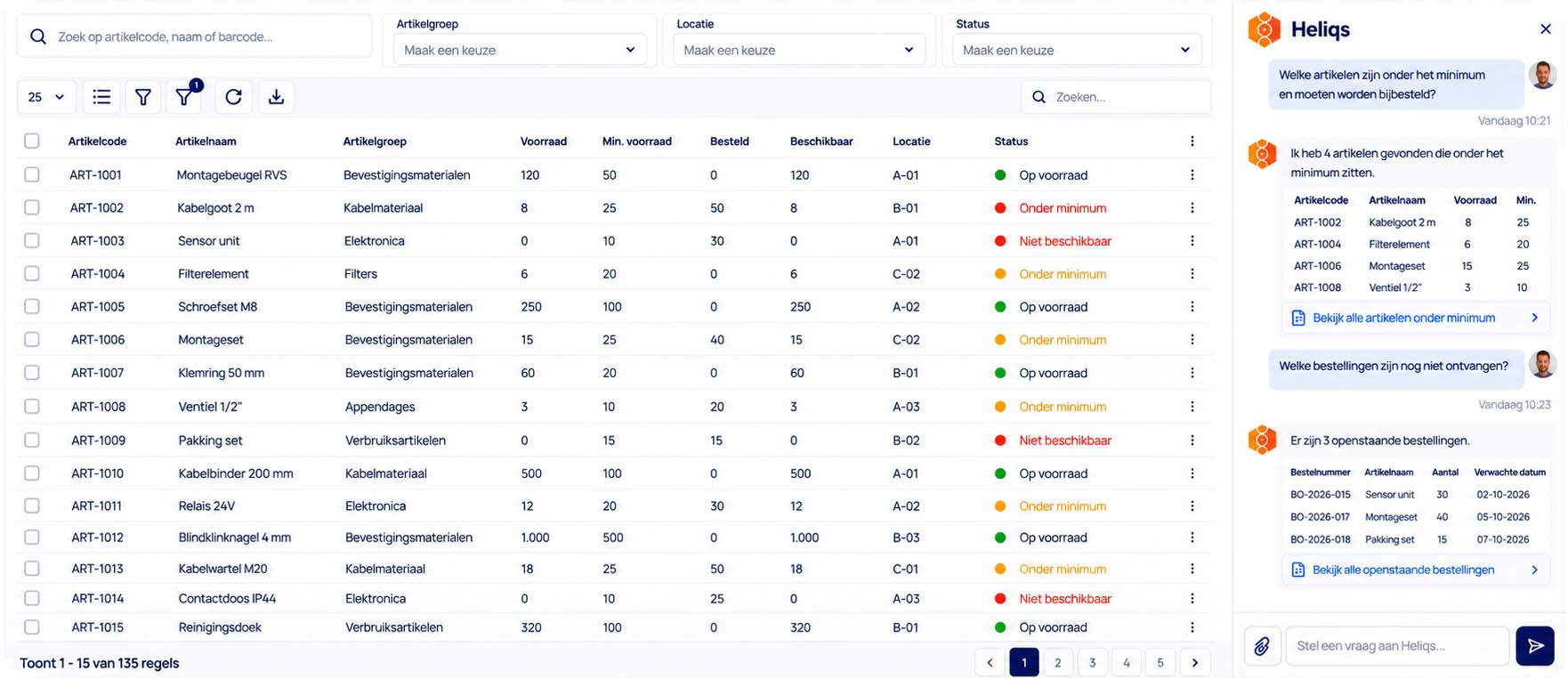Click the 'Niet beschikbaar' status of ART-1009
This screenshot has height=679, width=1568.
point(1065,441)
